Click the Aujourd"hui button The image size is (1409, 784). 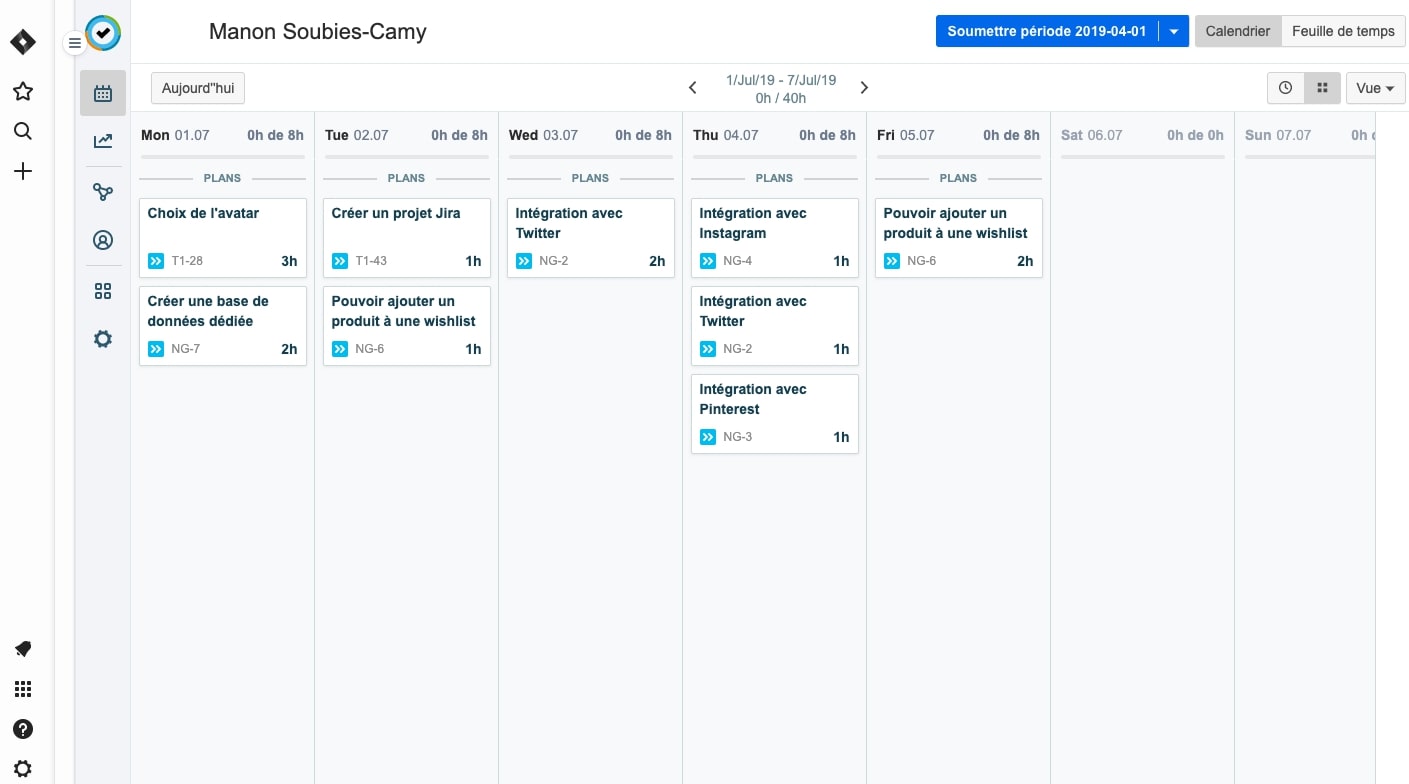(198, 88)
